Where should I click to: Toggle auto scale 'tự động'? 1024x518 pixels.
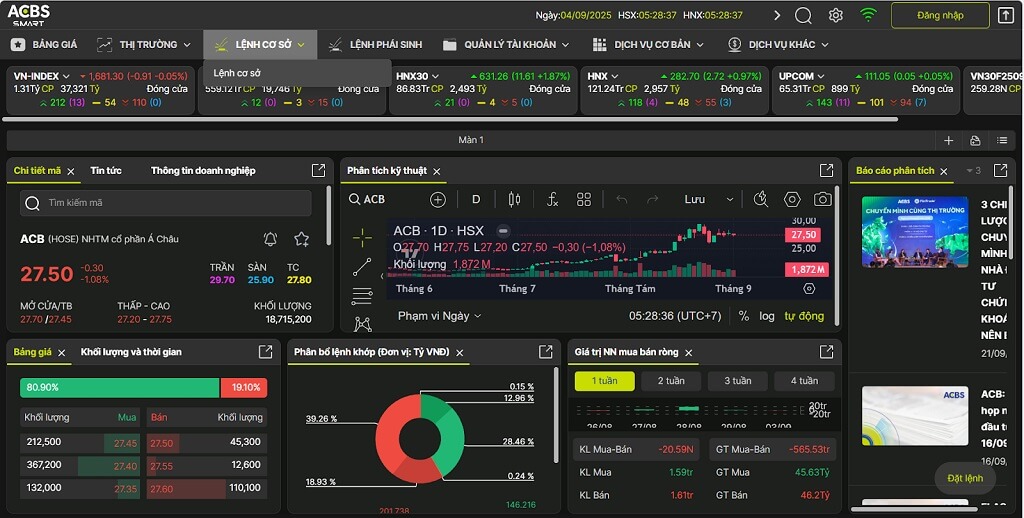804,316
